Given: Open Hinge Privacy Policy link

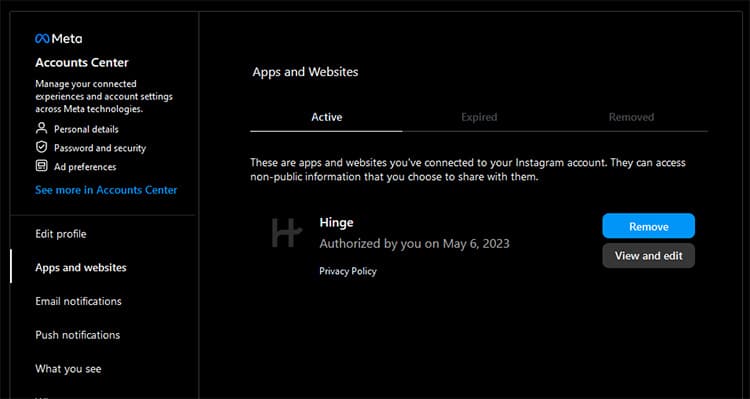Looking at the screenshot, I should 348,271.
